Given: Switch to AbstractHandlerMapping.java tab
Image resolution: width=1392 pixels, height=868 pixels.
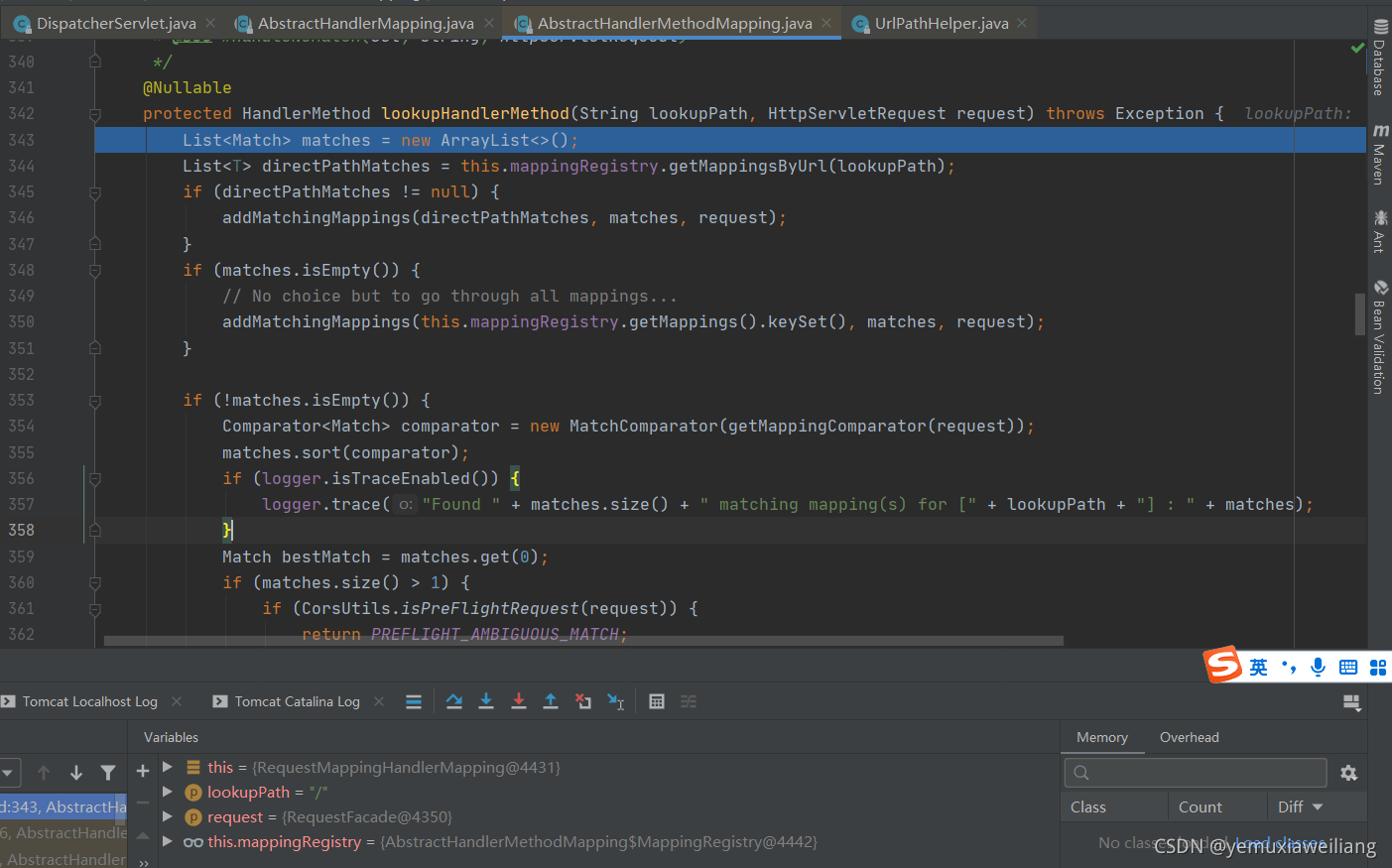Looking at the screenshot, I should 366,23.
